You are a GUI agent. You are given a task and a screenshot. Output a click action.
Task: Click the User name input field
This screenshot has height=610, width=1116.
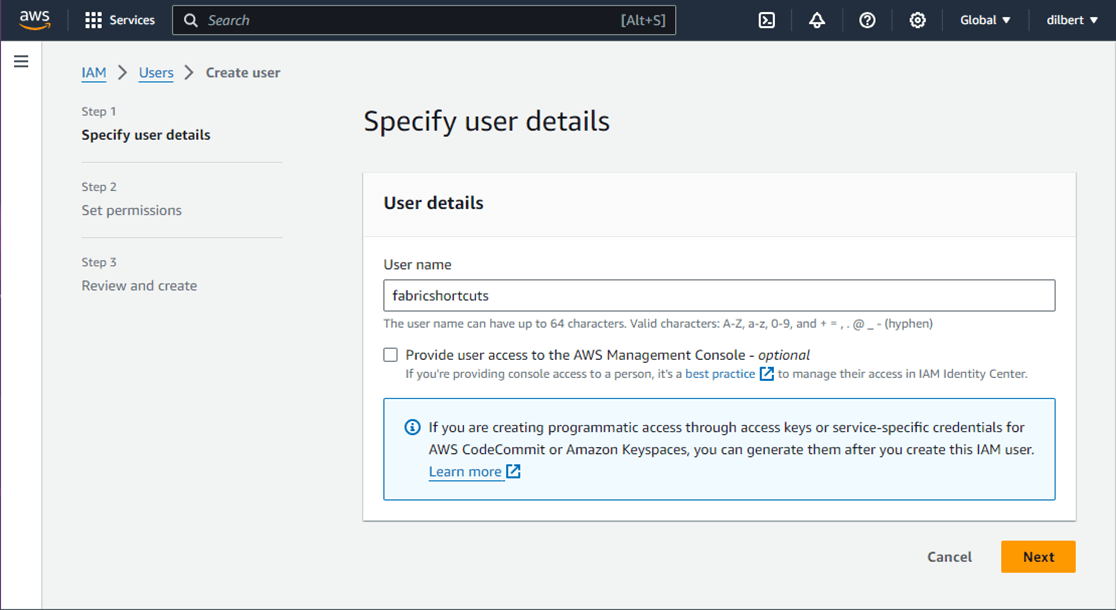(x=719, y=296)
